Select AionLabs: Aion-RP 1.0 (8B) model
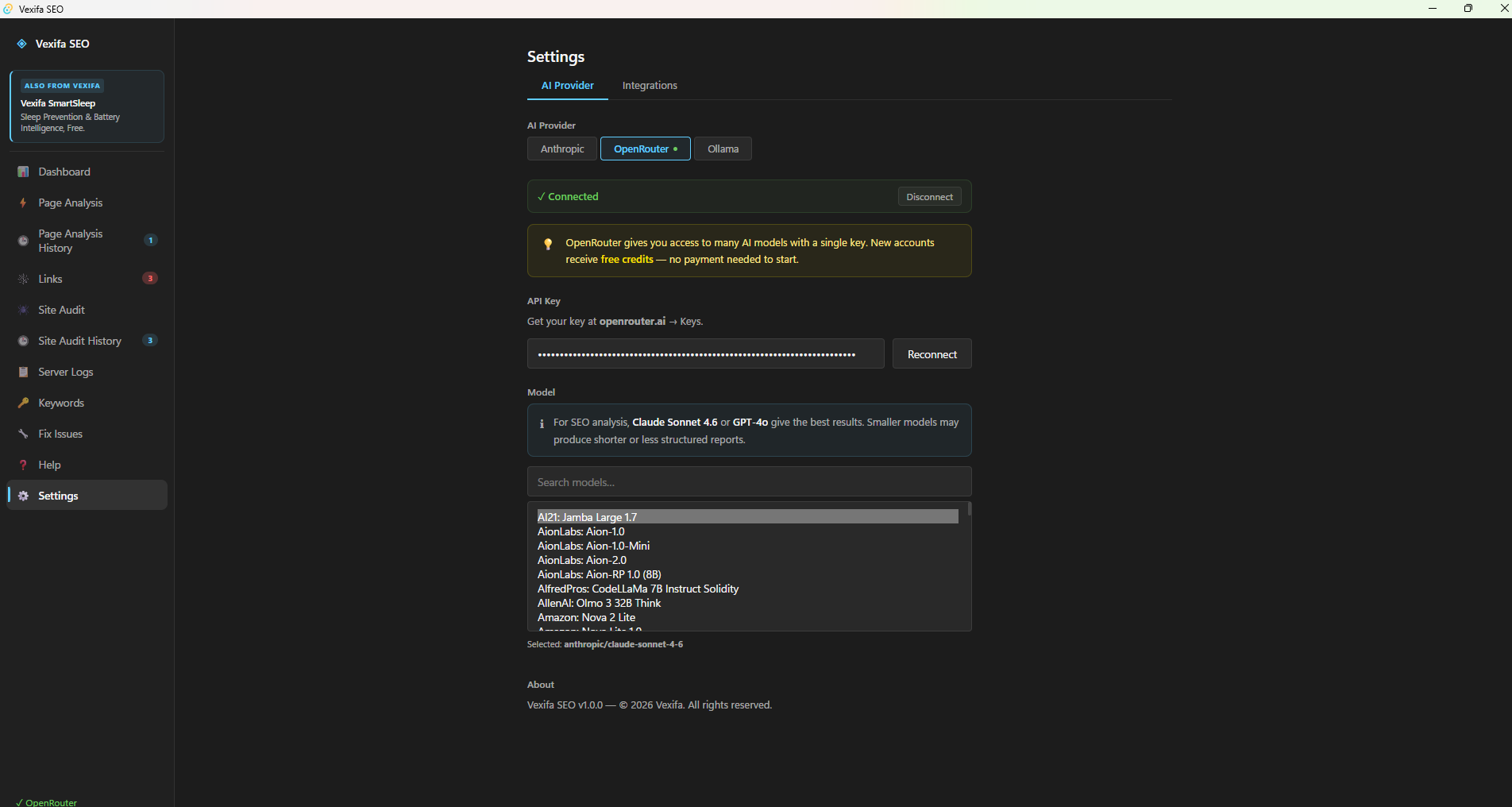This screenshot has height=807, width=1512. point(747,574)
